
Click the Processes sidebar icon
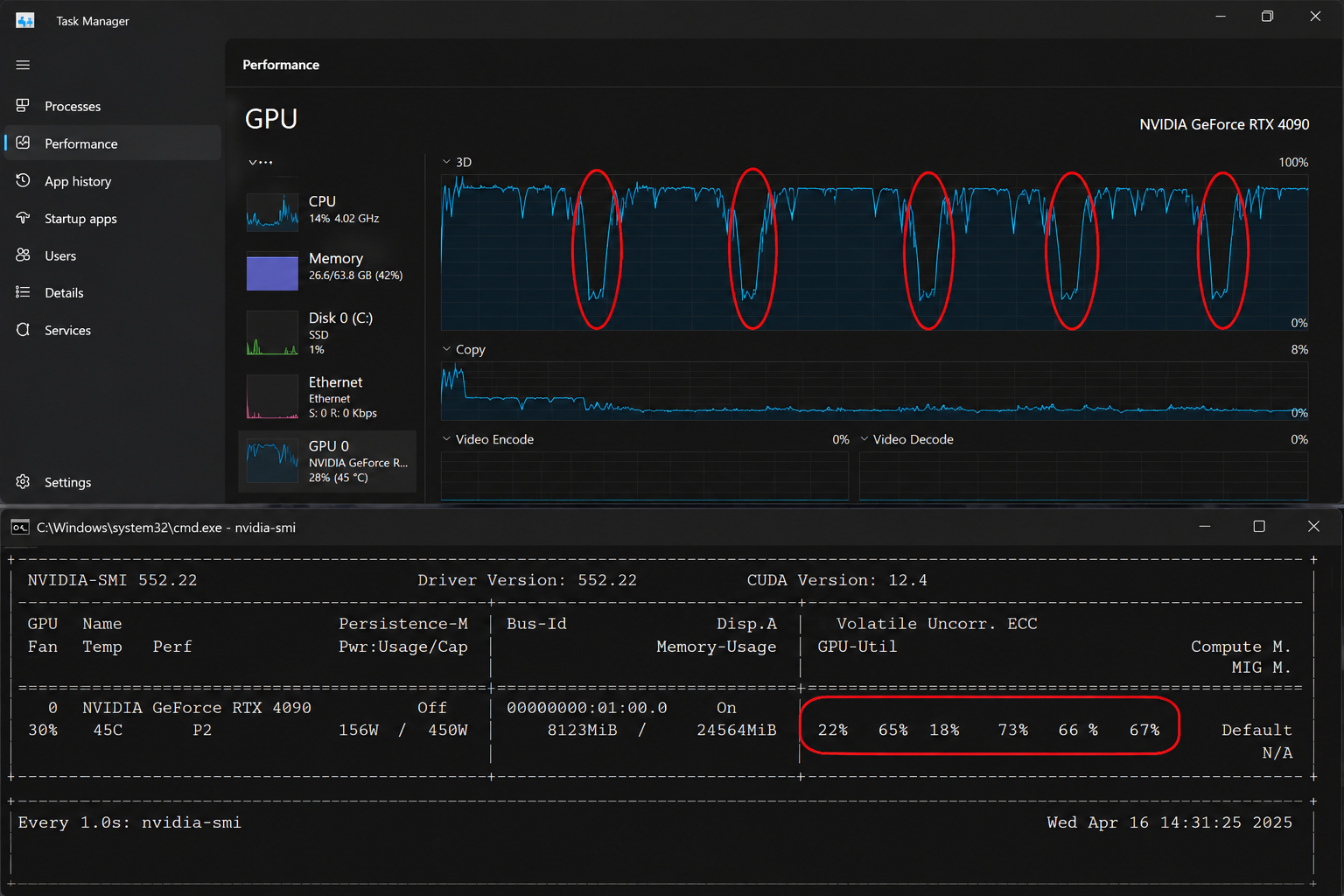[23, 106]
